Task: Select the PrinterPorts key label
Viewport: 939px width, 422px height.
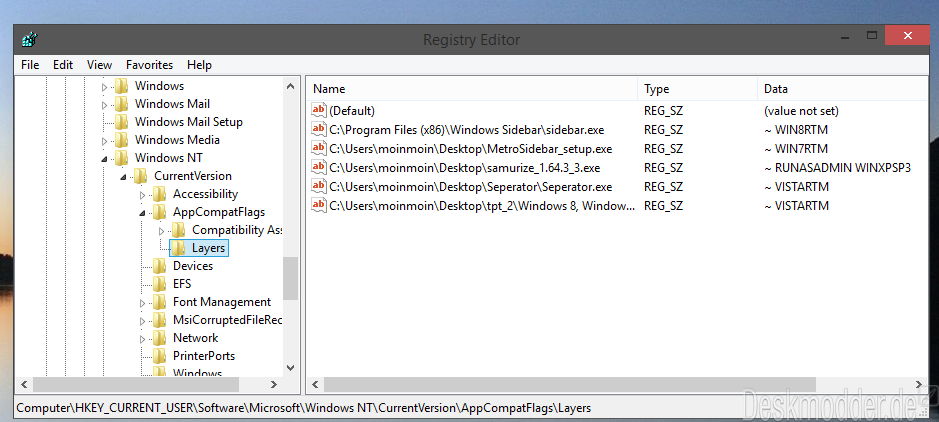Action: tap(204, 356)
